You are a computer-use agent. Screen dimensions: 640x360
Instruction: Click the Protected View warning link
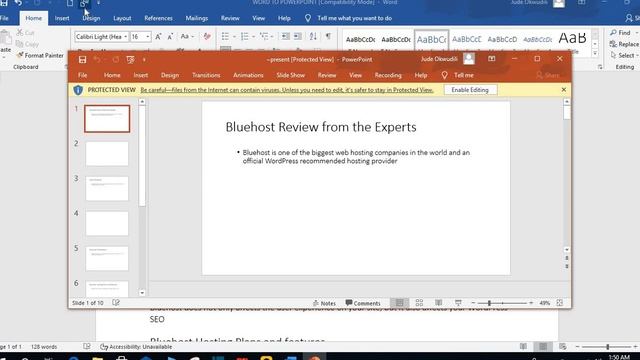tap(287, 90)
